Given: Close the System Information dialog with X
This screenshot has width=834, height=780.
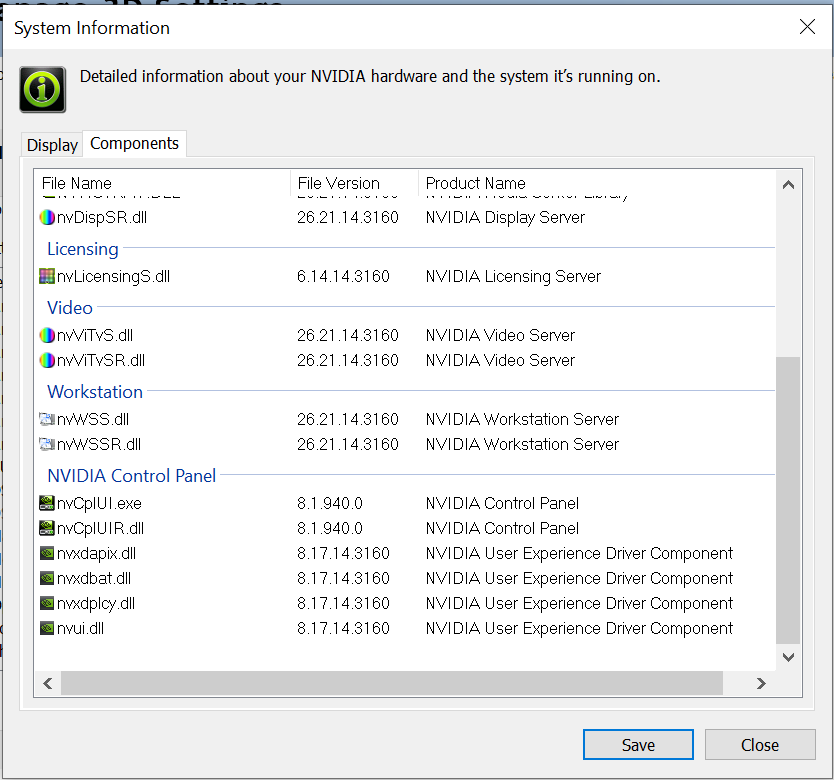Looking at the screenshot, I should click(x=807, y=27).
